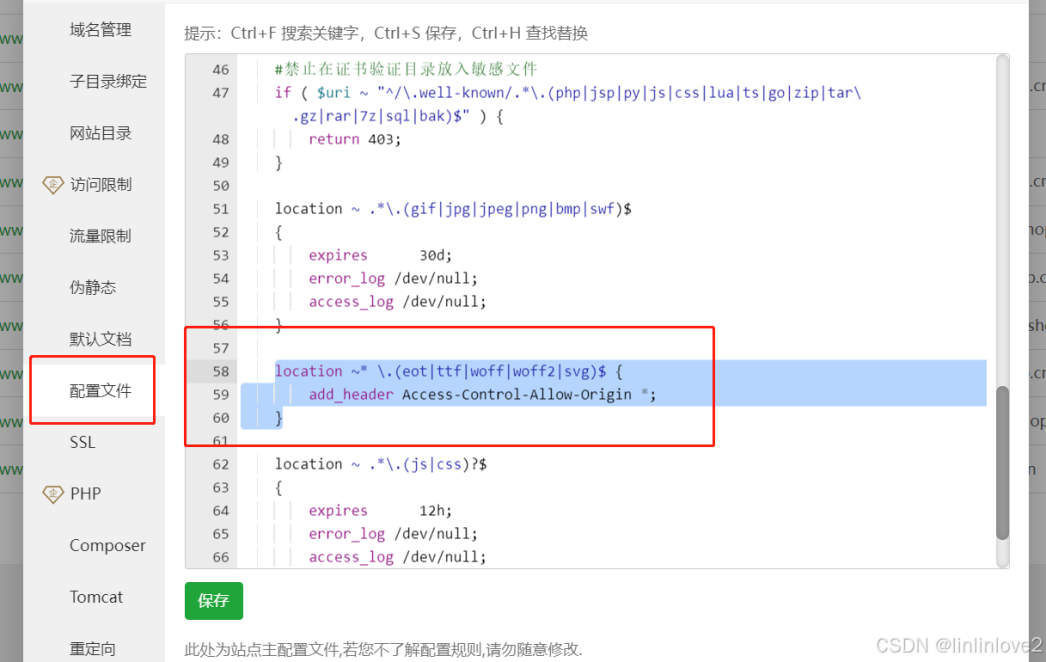Select the 流量限制 menu item
This screenshot has width=1046, height=662.
tap(100, 236)
